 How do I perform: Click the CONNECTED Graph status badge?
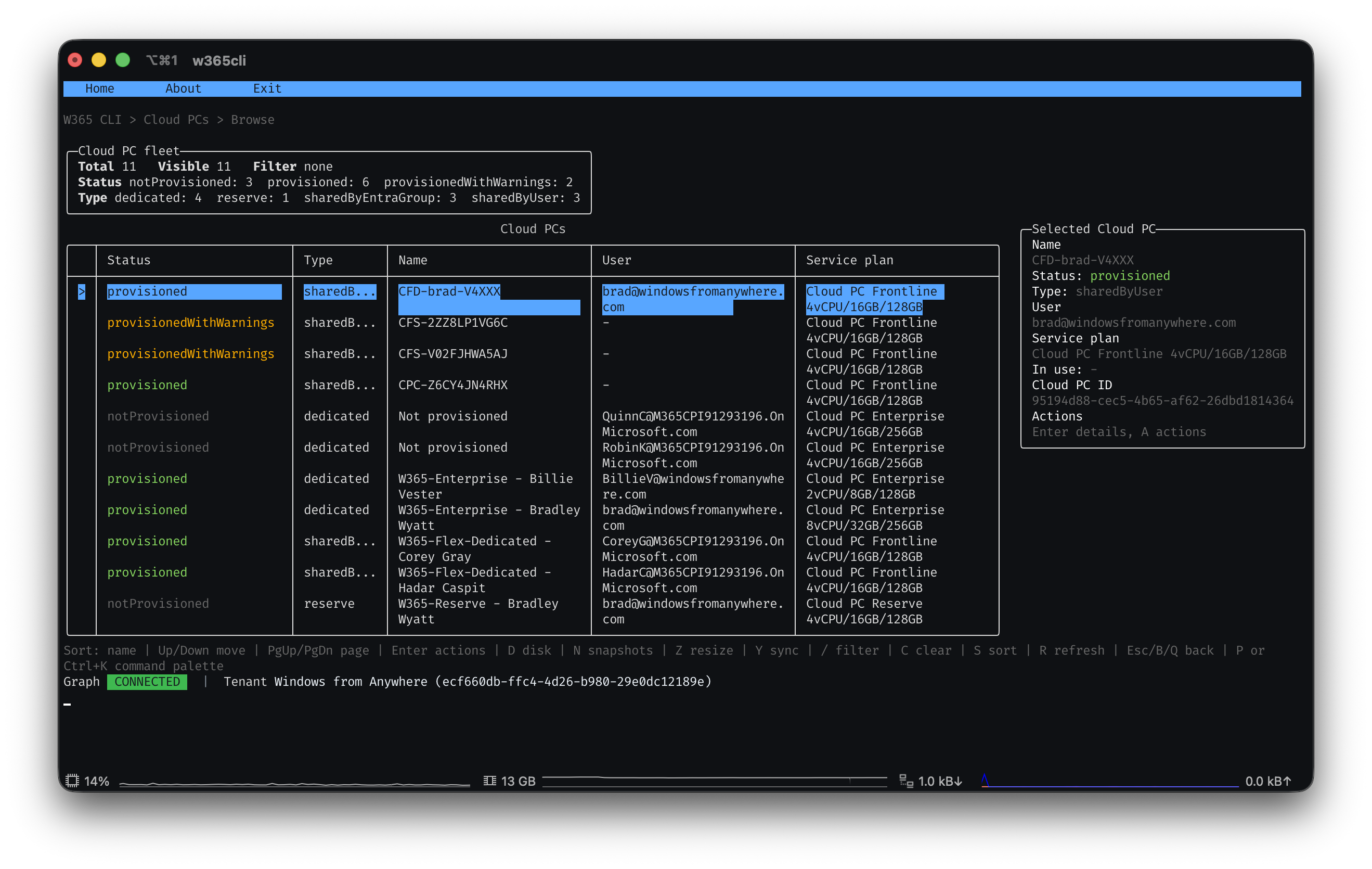tap(147, 682)
